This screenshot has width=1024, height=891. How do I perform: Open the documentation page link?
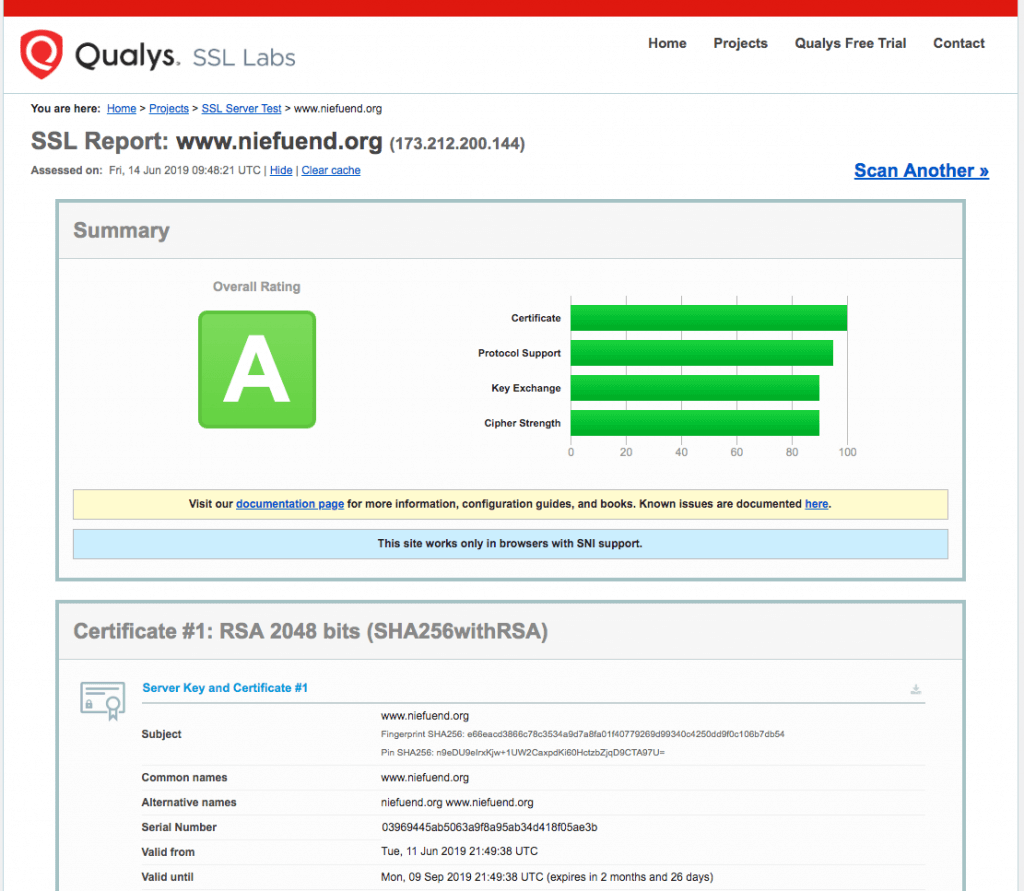coord(290,504)
